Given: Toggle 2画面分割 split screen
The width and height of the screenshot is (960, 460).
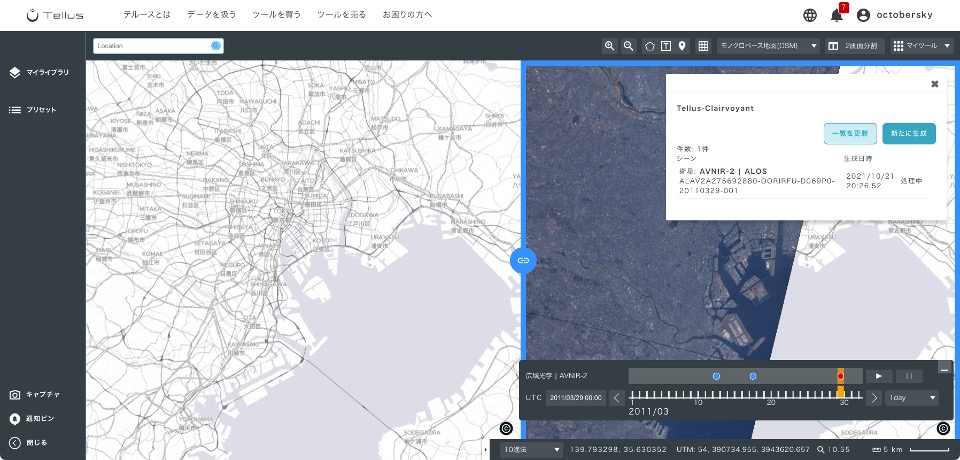Looking at the screenshot, I should (x=855, y=46).
